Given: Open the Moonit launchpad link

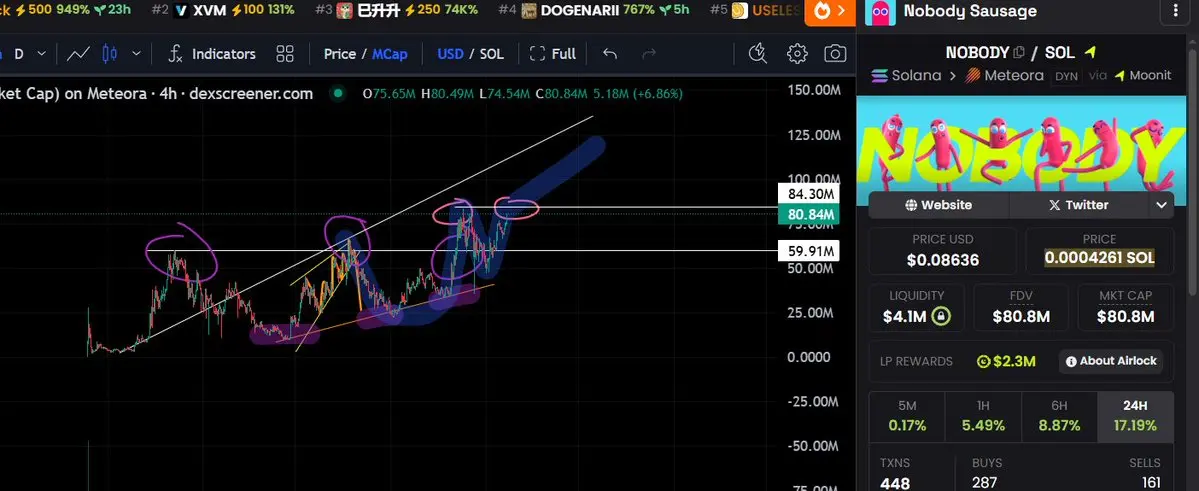Looking at the screenshot, I should pyautogui.click(x=1142, y=75).
